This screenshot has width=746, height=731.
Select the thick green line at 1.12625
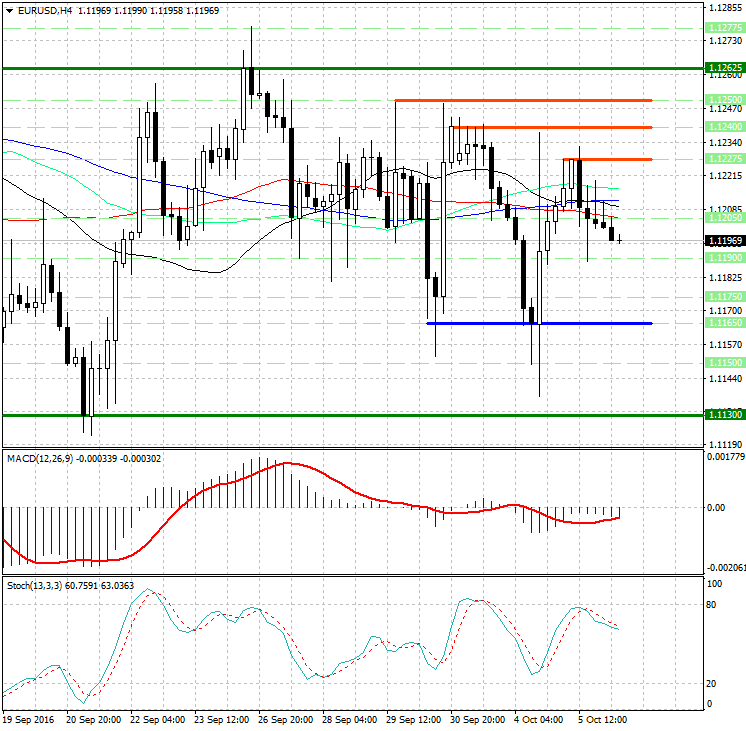coord(353,69)
